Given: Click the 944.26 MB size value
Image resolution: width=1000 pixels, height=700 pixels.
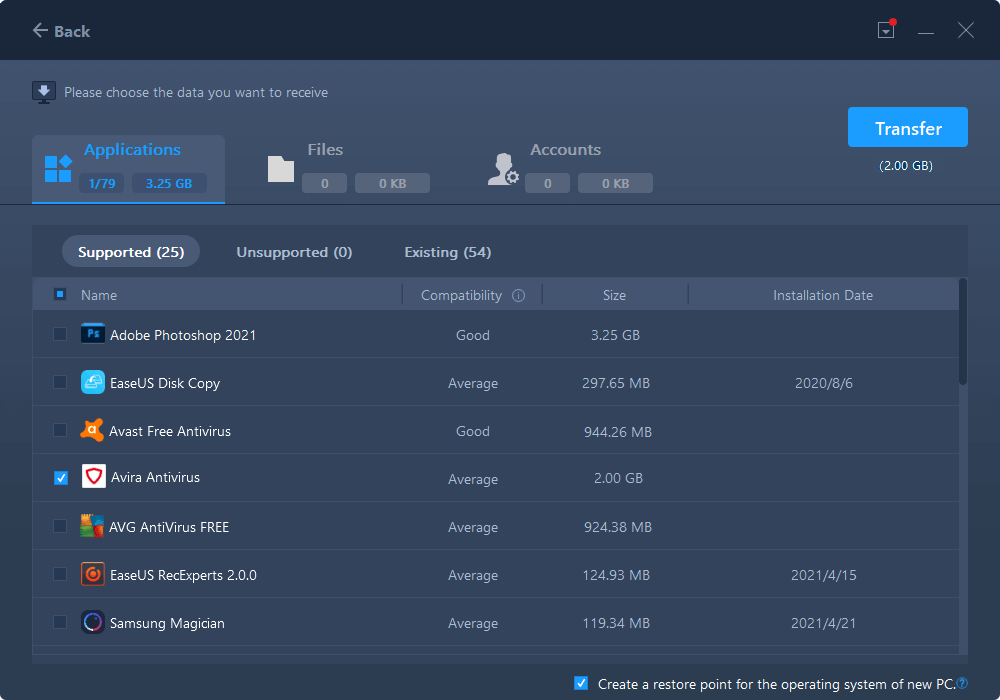Looking at the screenshot, I should point(618,432).
